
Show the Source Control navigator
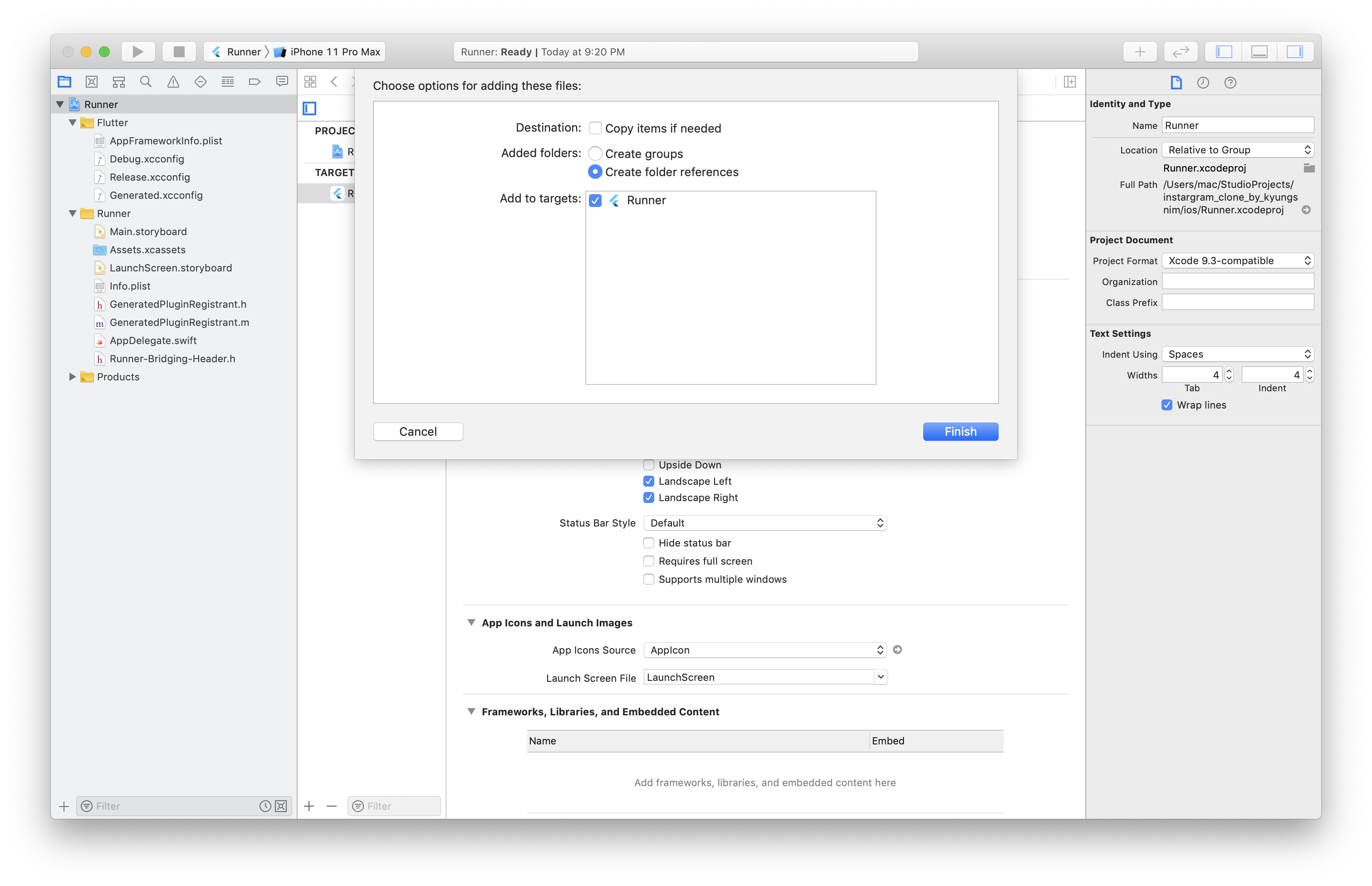pos(92,82)
